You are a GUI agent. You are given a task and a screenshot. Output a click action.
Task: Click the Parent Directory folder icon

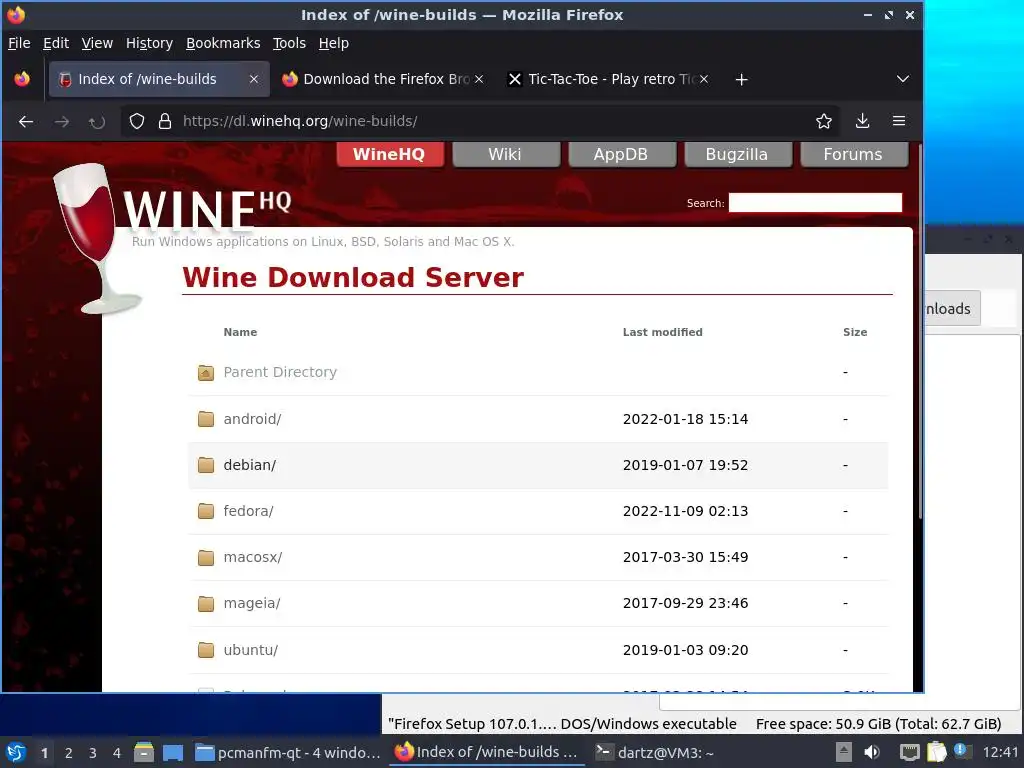point(206,372)
